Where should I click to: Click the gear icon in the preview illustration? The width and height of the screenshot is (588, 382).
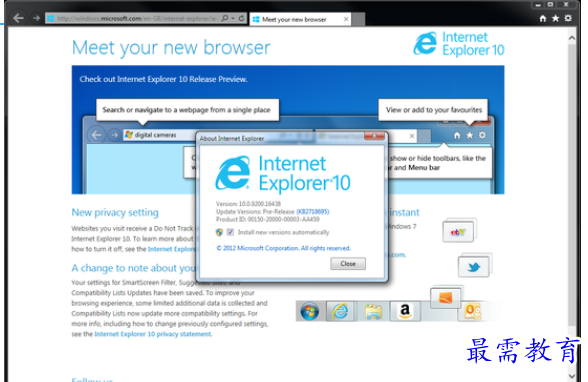(482, 135)
